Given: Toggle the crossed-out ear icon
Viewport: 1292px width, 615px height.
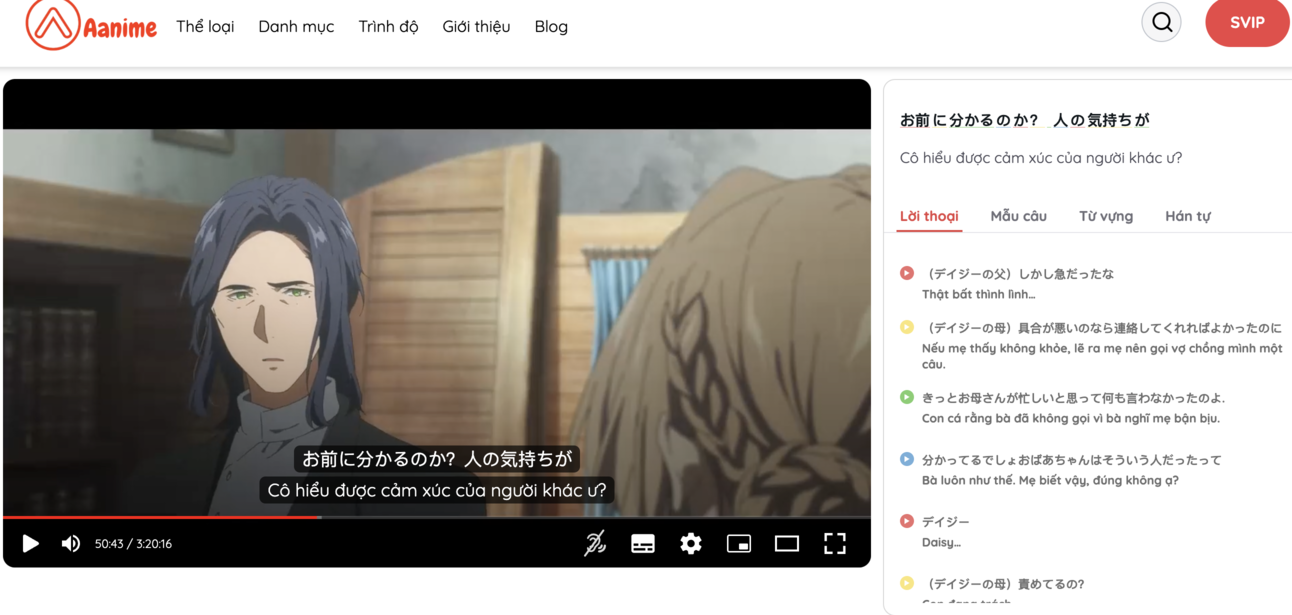Looking at the screenshot, I should [x=595, y=544].
